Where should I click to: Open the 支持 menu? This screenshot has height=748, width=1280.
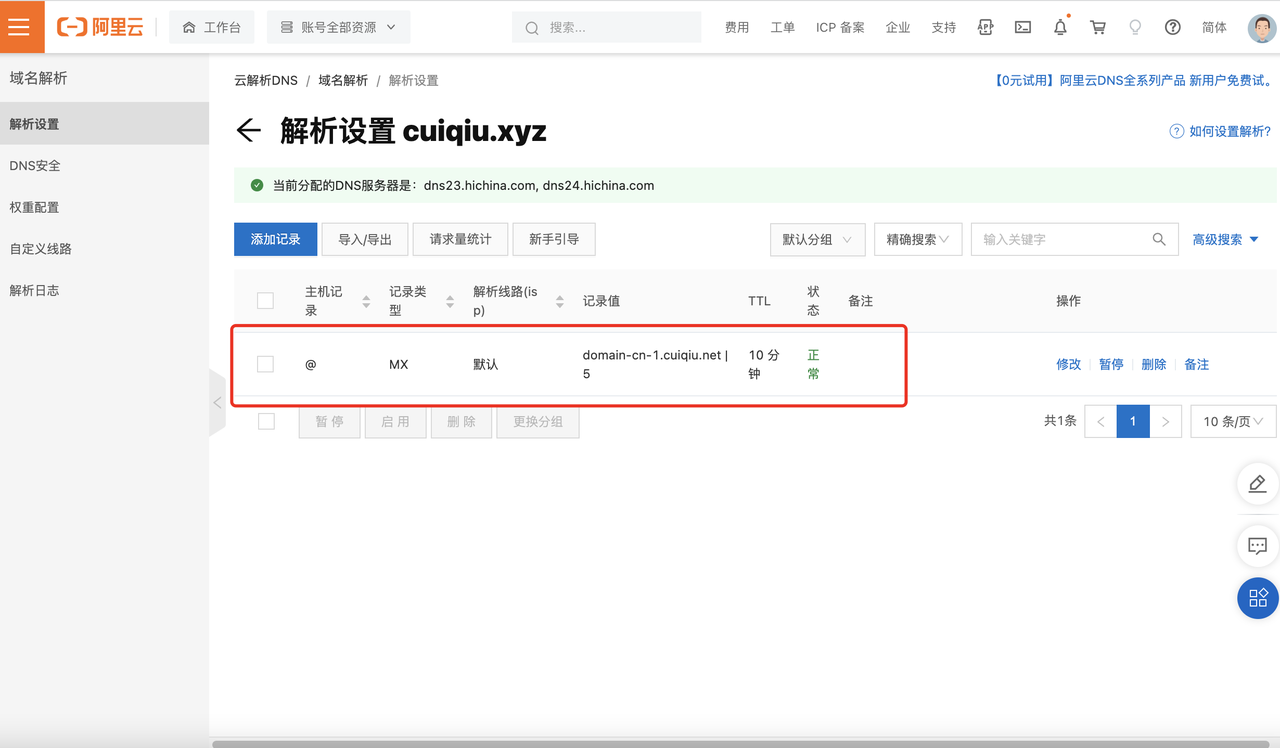pos(944,28)
